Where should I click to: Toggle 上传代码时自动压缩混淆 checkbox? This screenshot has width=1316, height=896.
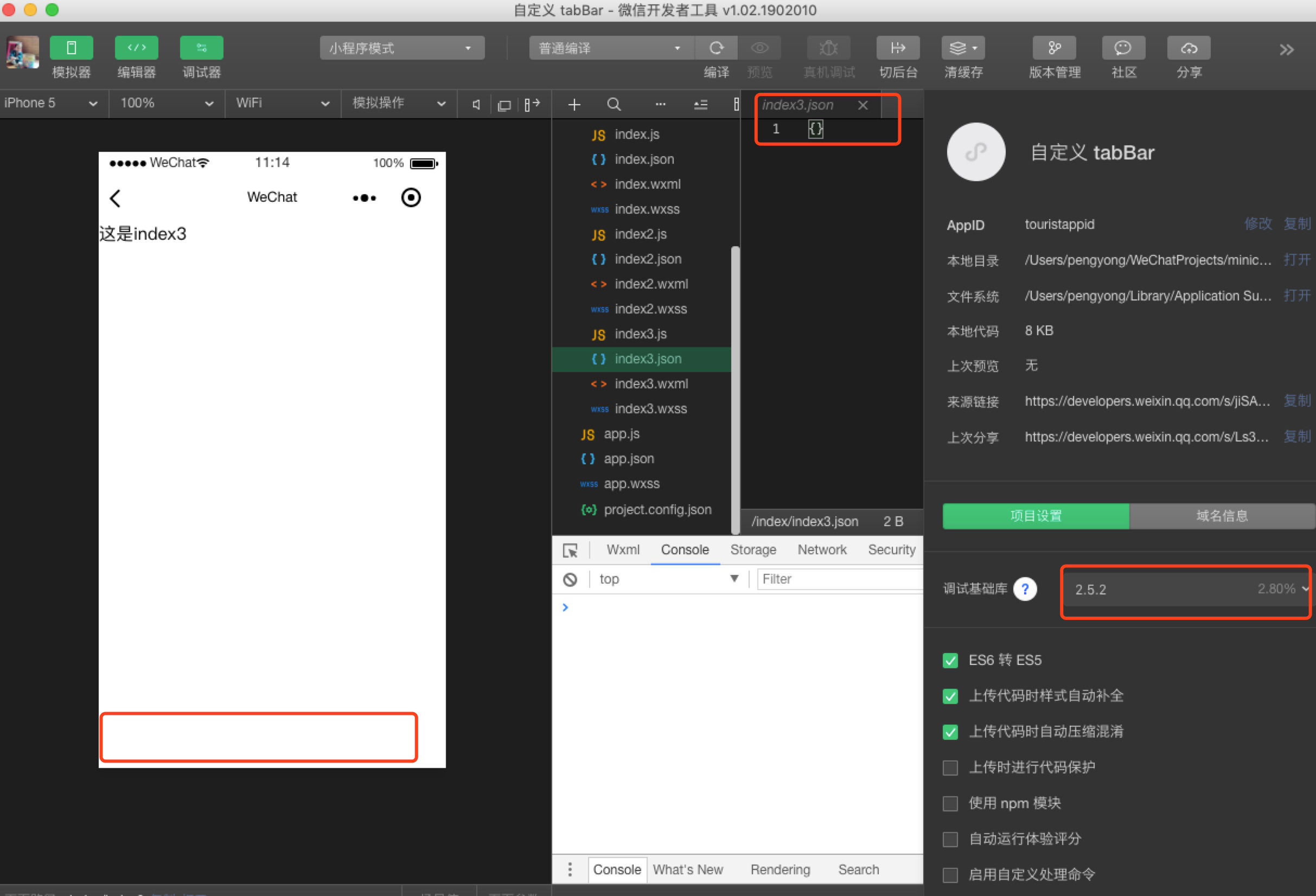pos(950,732)
